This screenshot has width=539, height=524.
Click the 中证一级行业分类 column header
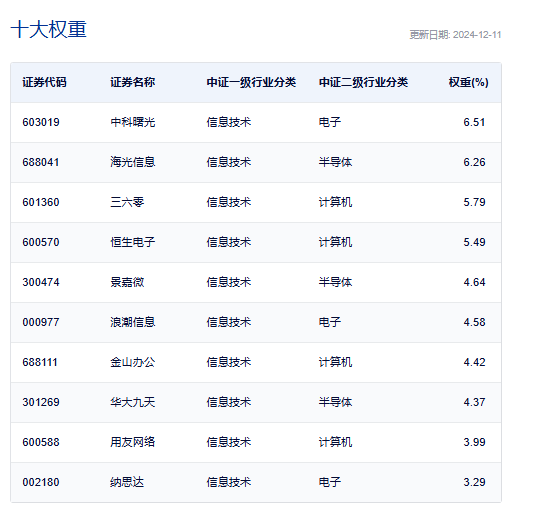(x=251, y=83)
